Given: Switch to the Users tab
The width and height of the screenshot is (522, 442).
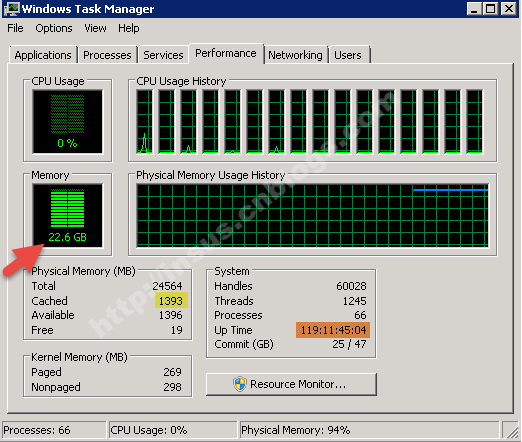Looking at the screenshot, I should click(x=348, y=55).
